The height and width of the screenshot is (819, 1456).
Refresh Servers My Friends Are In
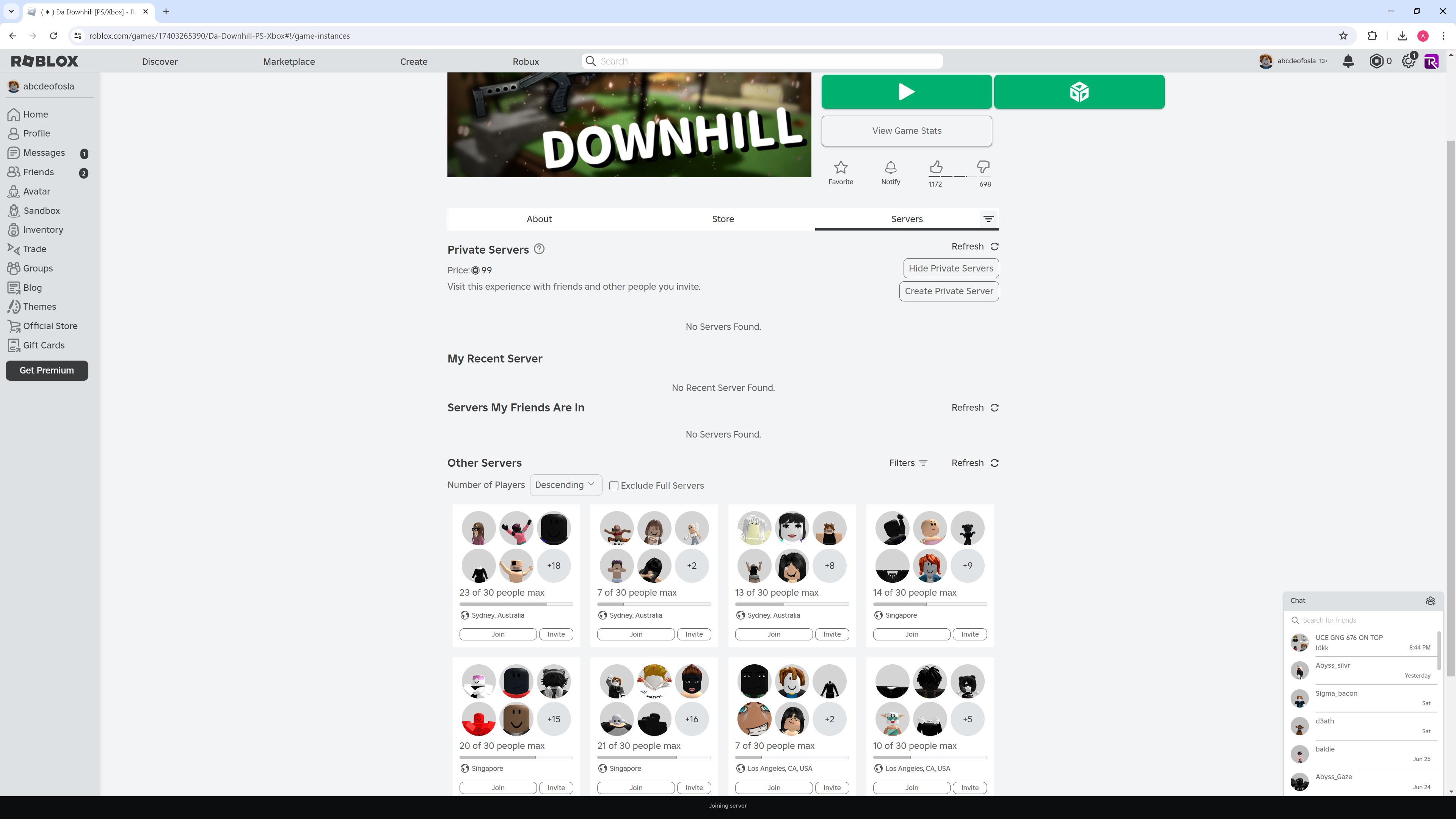tap(975, 408)
